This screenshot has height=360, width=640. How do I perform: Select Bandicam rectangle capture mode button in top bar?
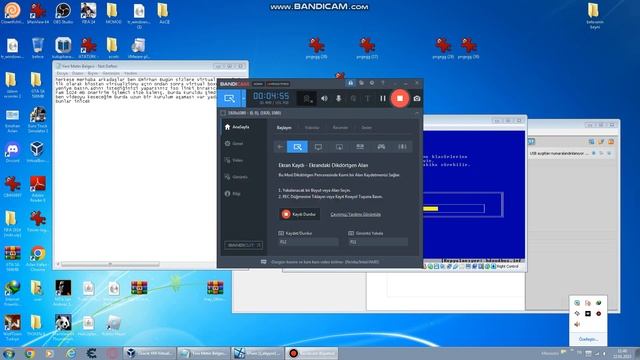tap(229, 98)
